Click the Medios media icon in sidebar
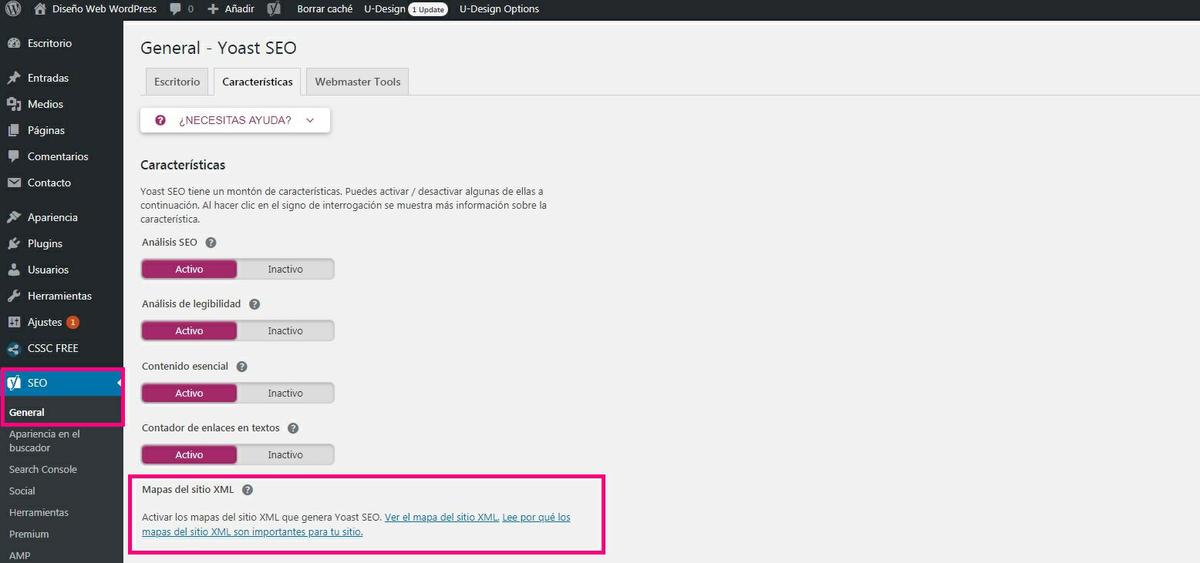Image resolution: width=1200 pixels, height=563 pixels. click(x=14, y=104)
